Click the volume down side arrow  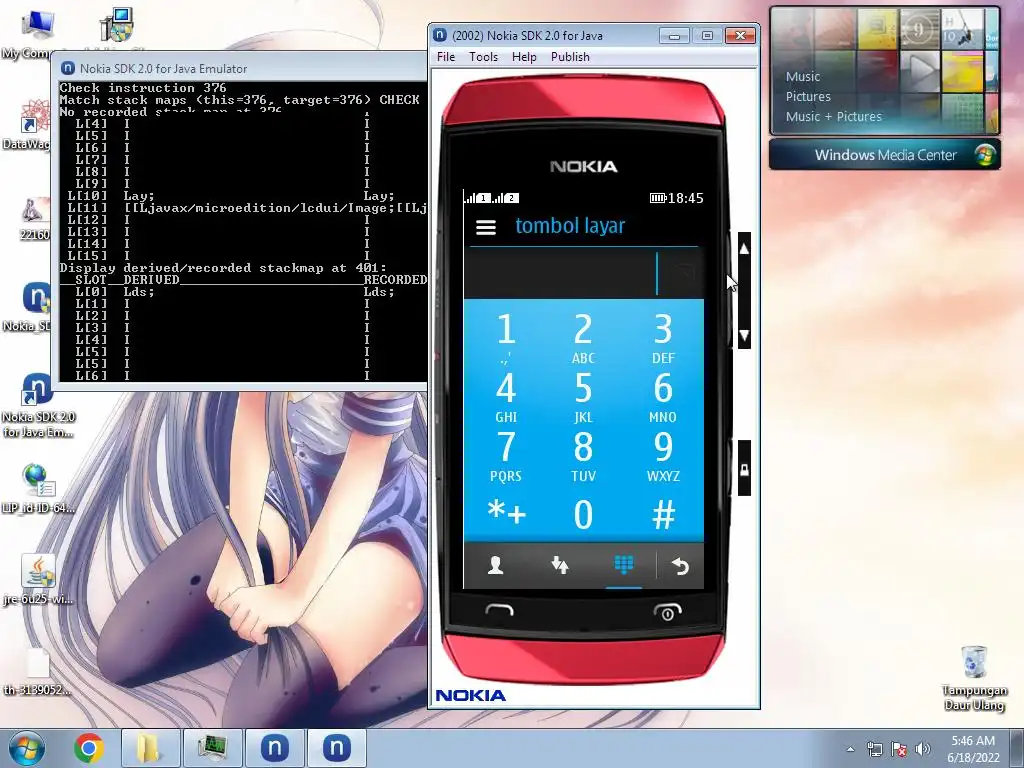(744, 336)
